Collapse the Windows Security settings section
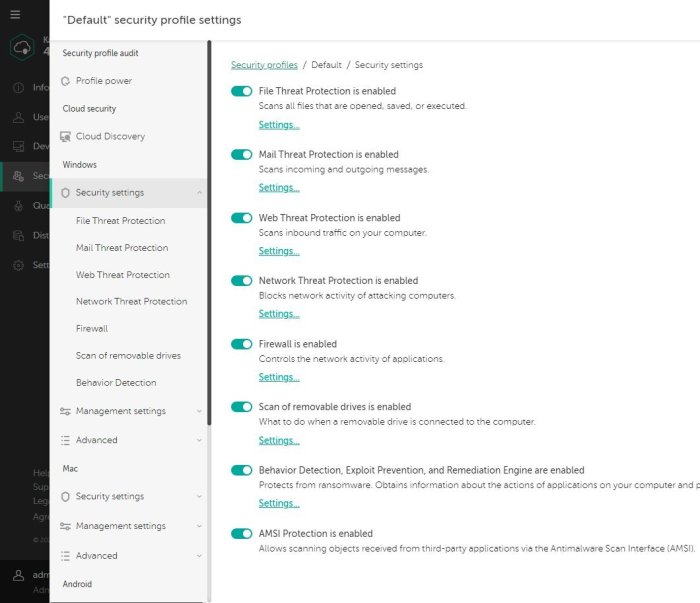The image size is (700, 603). point(199,193)
